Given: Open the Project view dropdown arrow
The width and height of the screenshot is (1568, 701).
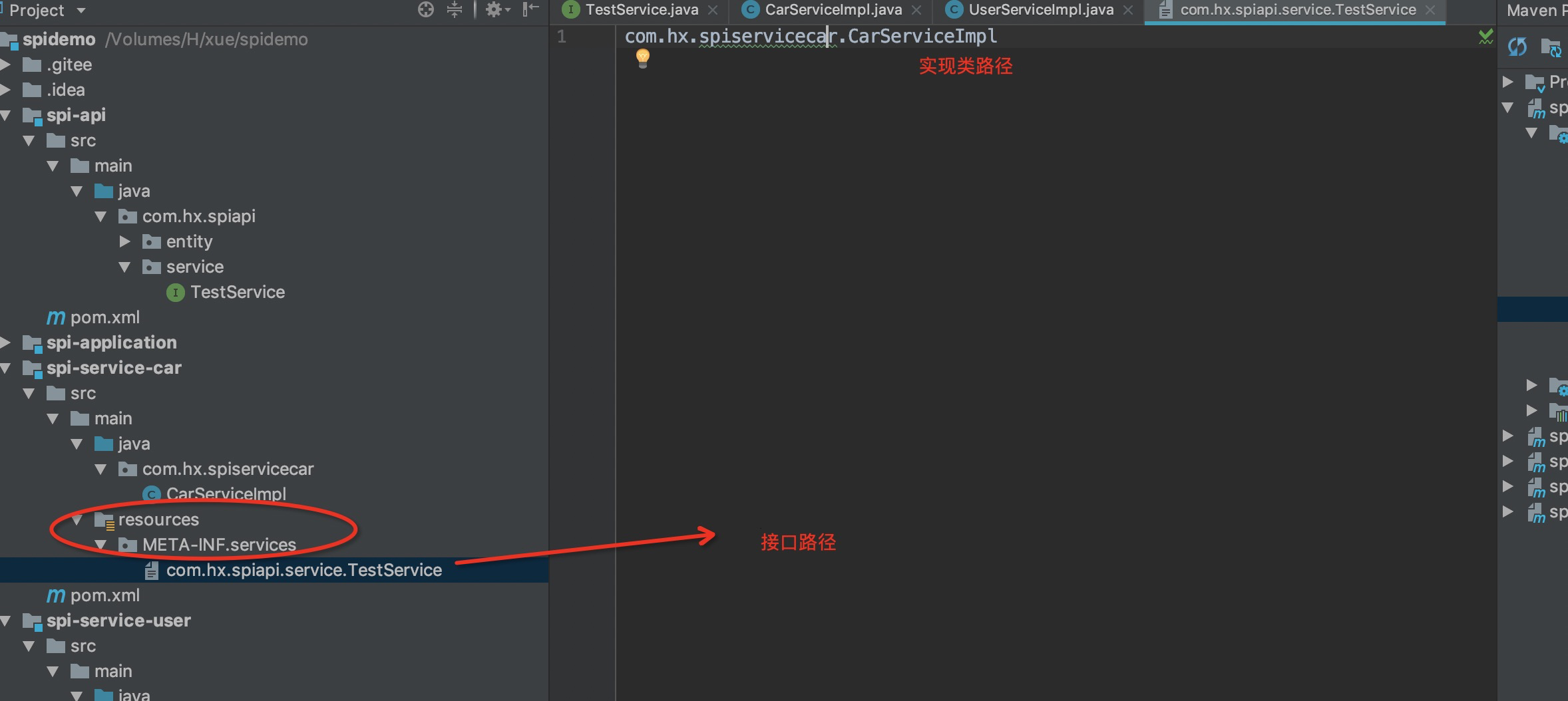Looking at the screenshot, I should [x=81, y=11].
